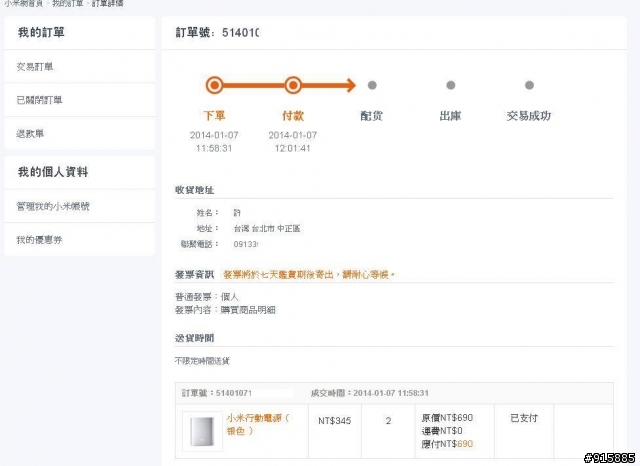Click the 付款 timestamp 2014-01-07 12:01:41

tap(293, 142)
